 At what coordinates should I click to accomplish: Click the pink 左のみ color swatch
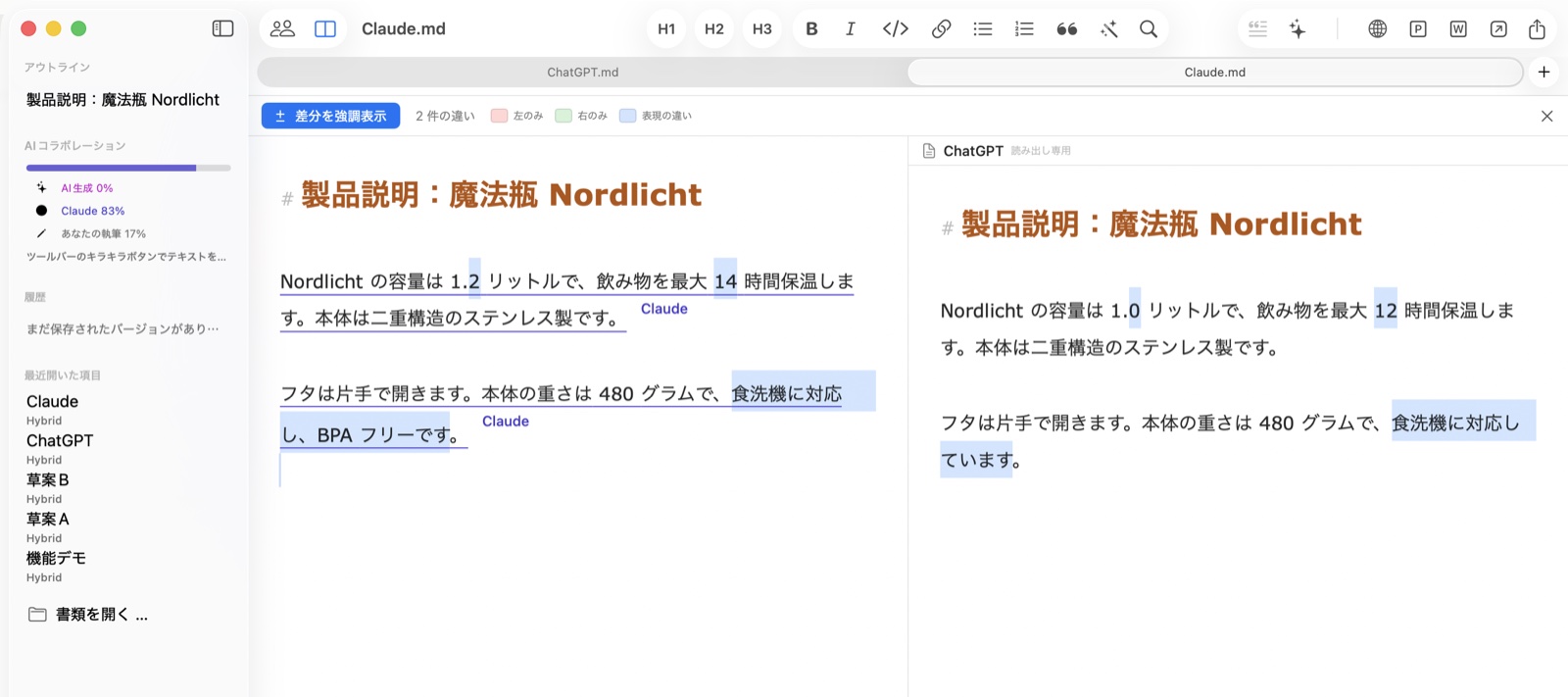pyautogui.click(x=499, y=116)
